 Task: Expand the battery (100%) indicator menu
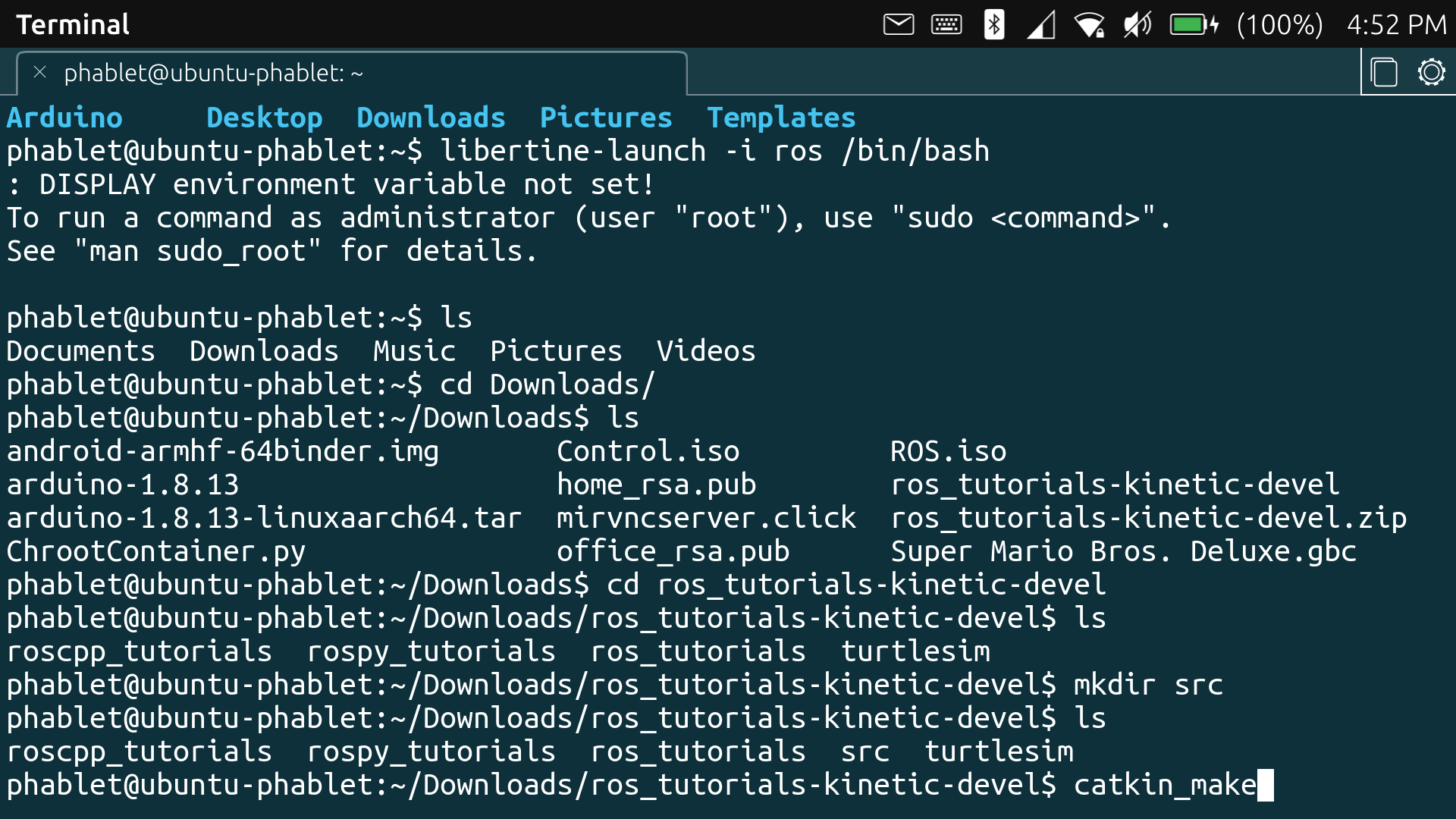pyautogui.click(x=1281, y=24)
